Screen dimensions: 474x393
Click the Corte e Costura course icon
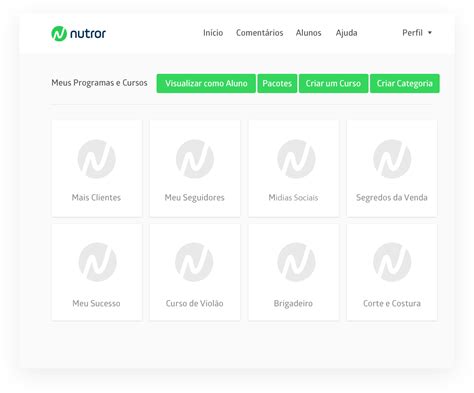pyautogui.click(x=392, y=262)
